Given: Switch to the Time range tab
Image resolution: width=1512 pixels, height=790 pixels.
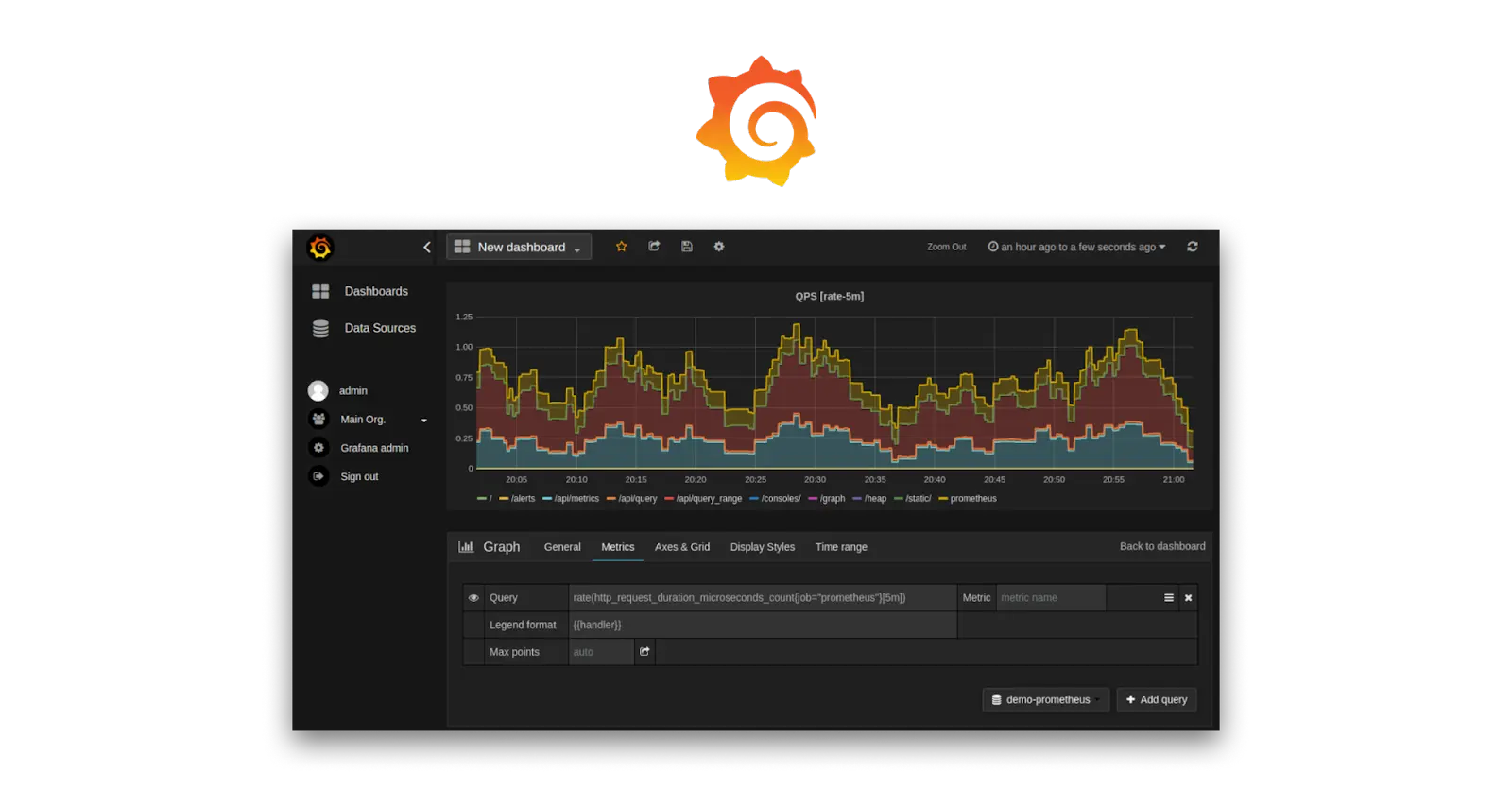Looking at the screenshot, I should [x=841, y=547].
